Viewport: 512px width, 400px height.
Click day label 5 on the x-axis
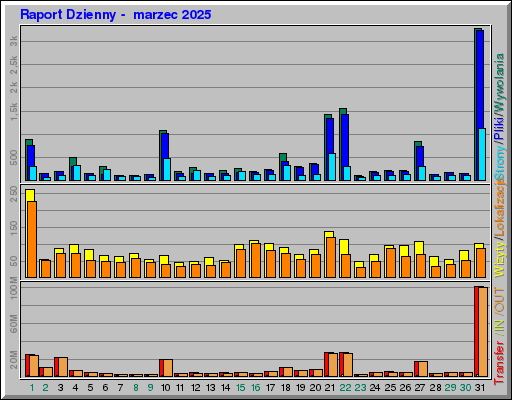click(90, 388)
